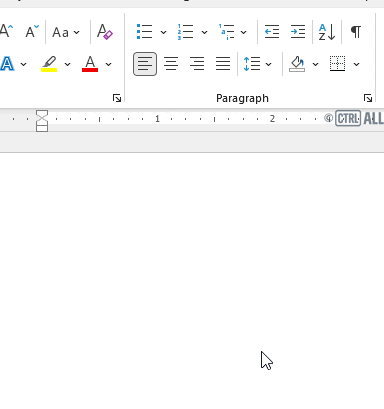Toggle Align Right paragraph alignment

tap(197, 64)
